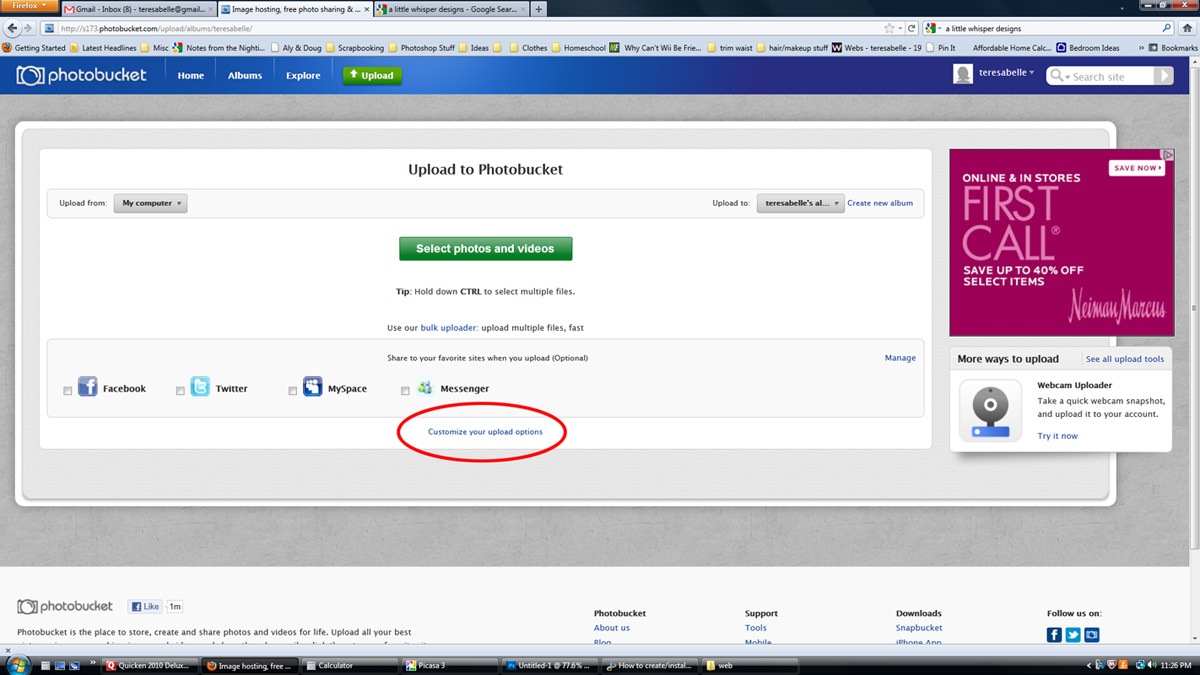Click Neiman Marcus First Call advertisement

(x=1061, y=243)
